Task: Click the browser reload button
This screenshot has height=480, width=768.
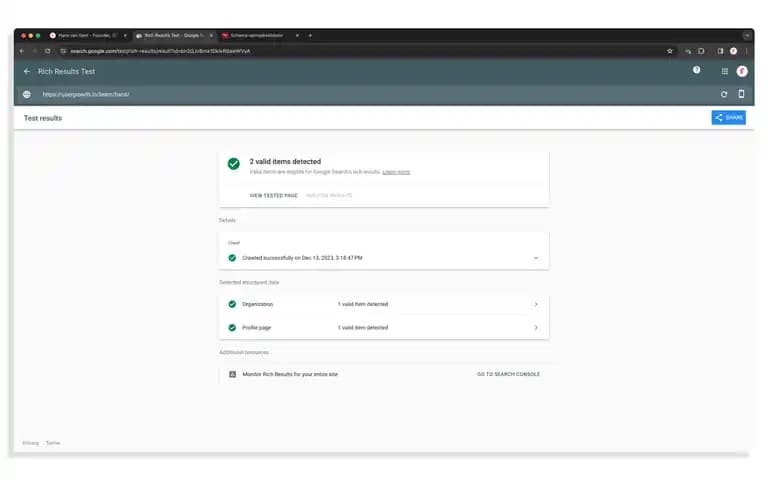Action: (48, 51)
